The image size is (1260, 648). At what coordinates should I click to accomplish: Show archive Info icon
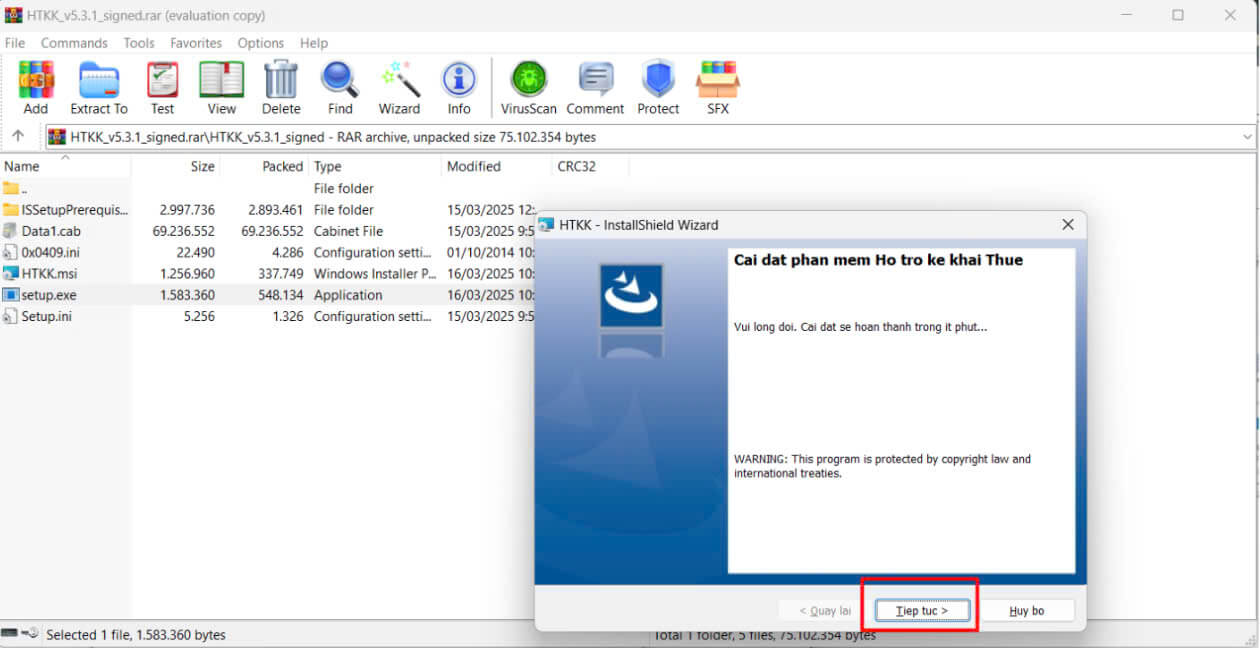pos(459,79)
